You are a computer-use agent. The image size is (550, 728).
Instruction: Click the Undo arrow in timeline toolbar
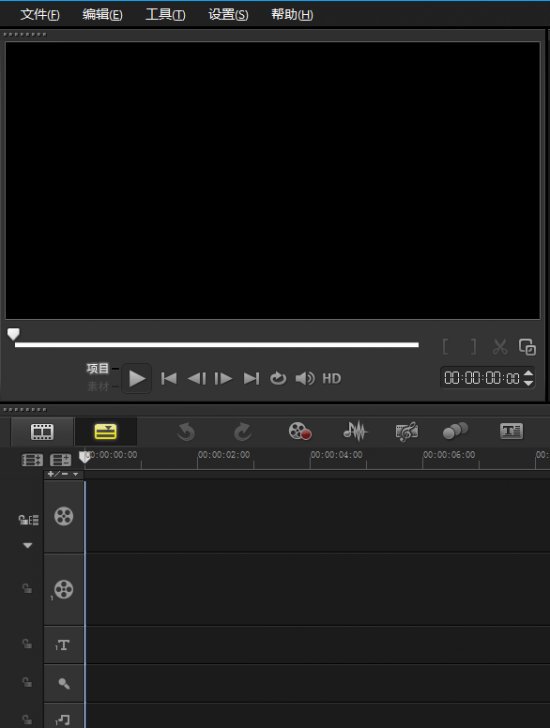[187, 432]
